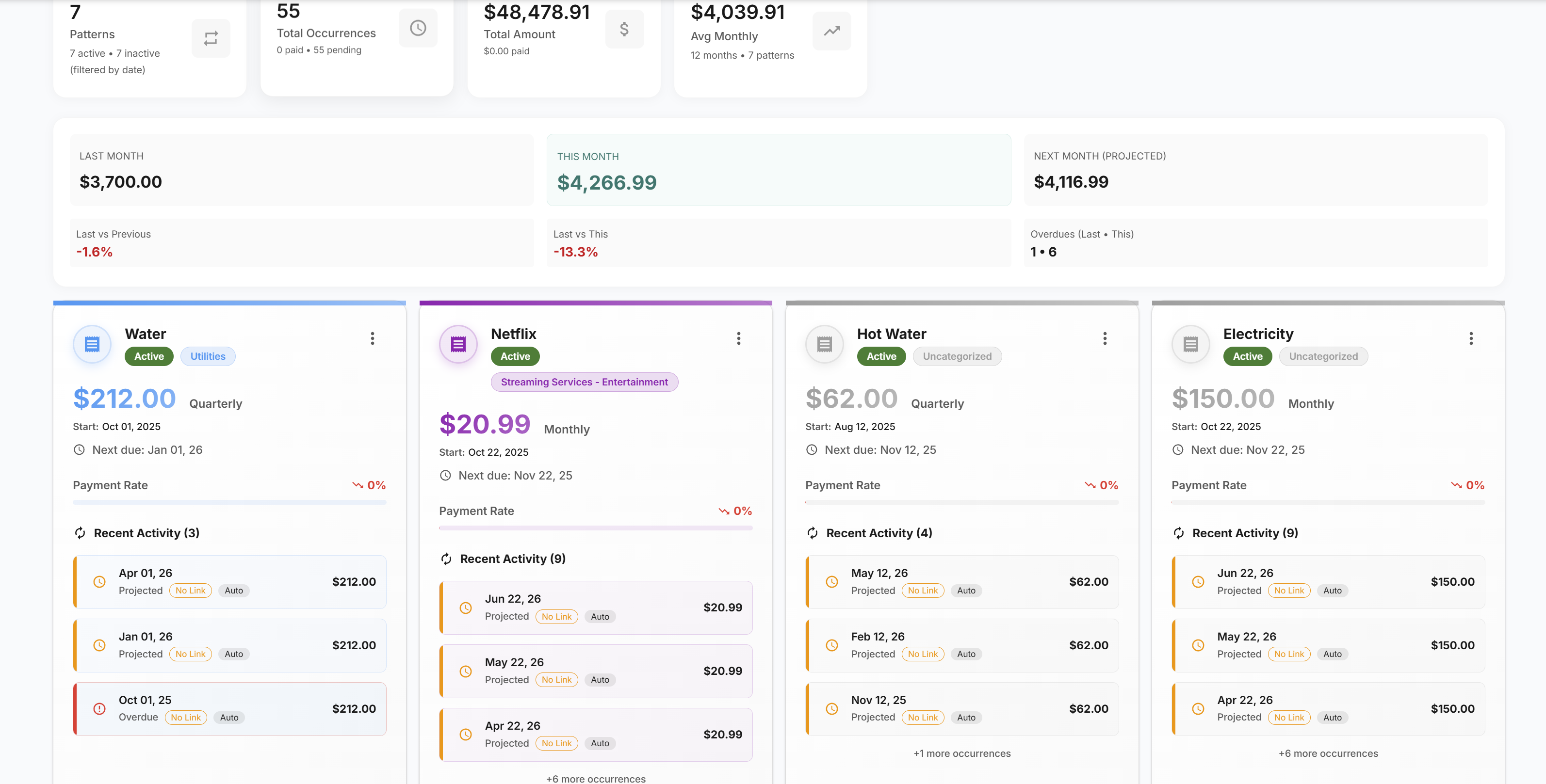Click the trend chart icon on Avg Monthly card

831,31
